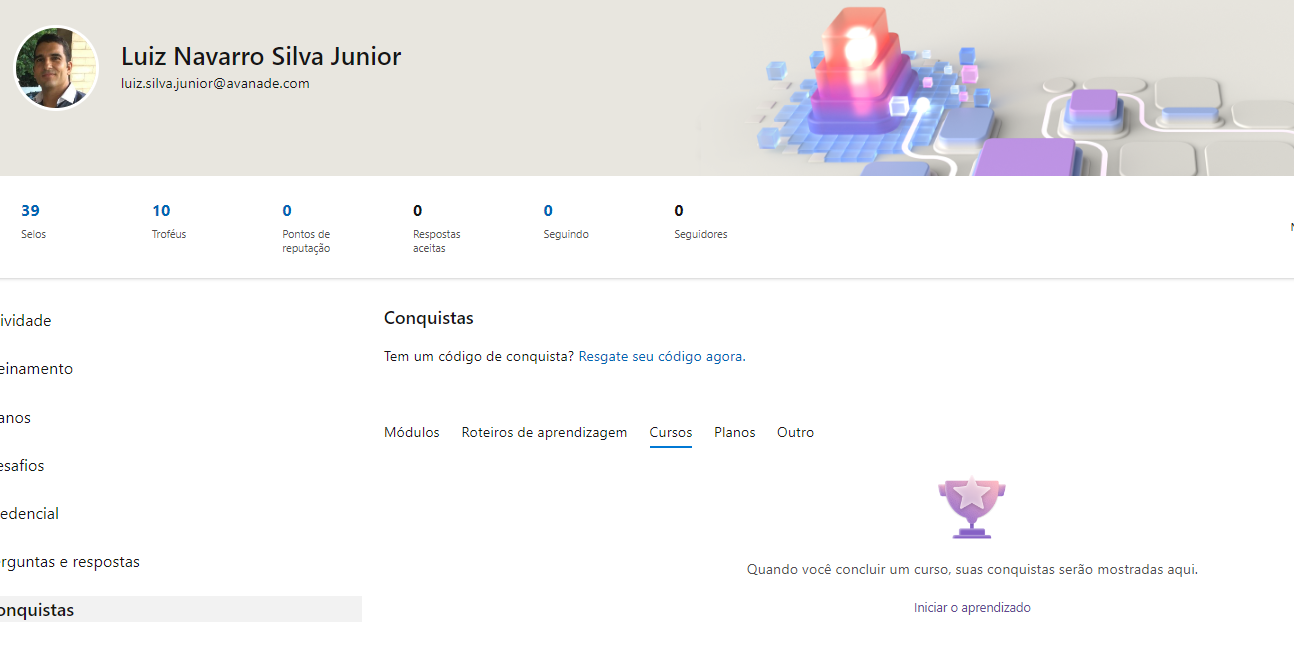Click the 0 Seguidores stat
This screenshot has width=1294, height=652.
[701, 221]
